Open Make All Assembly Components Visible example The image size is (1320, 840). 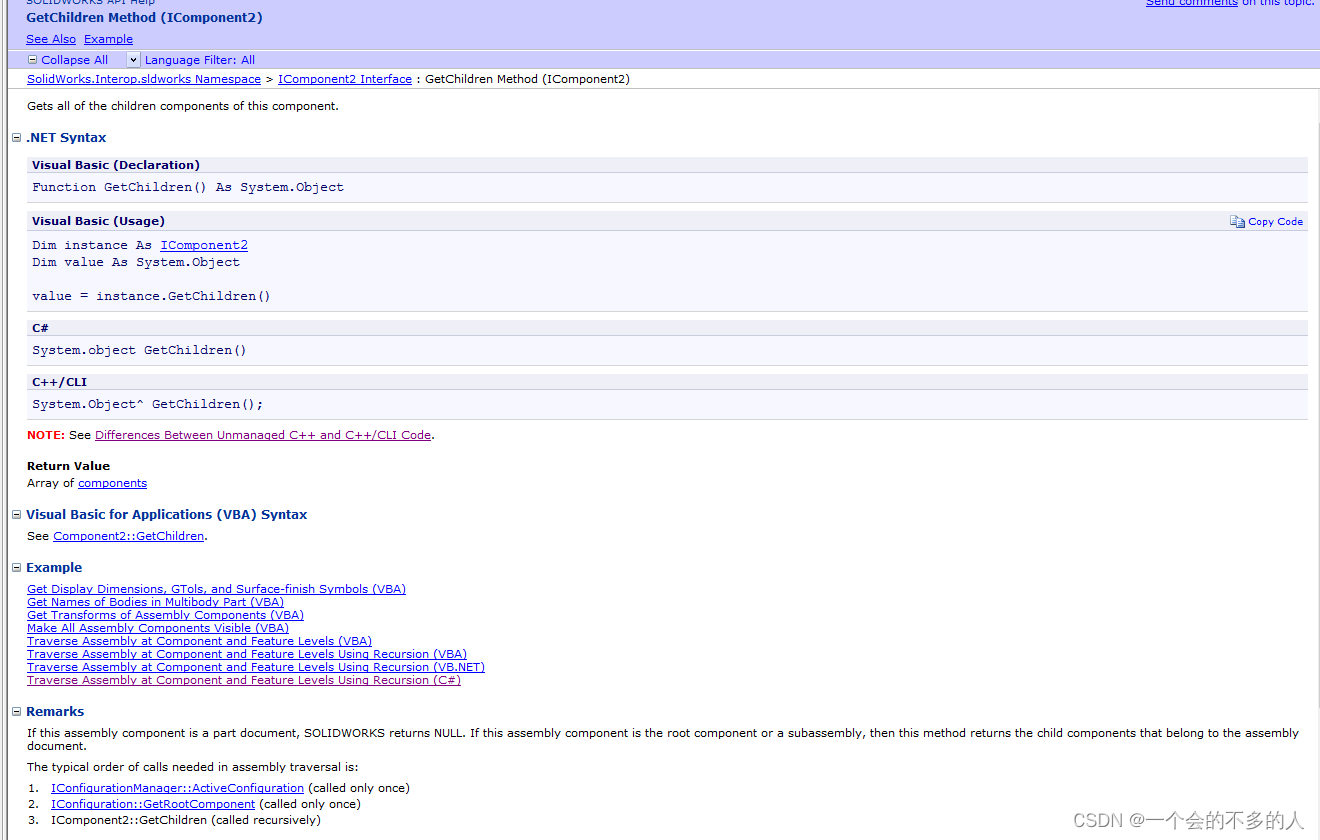point(158,628)
